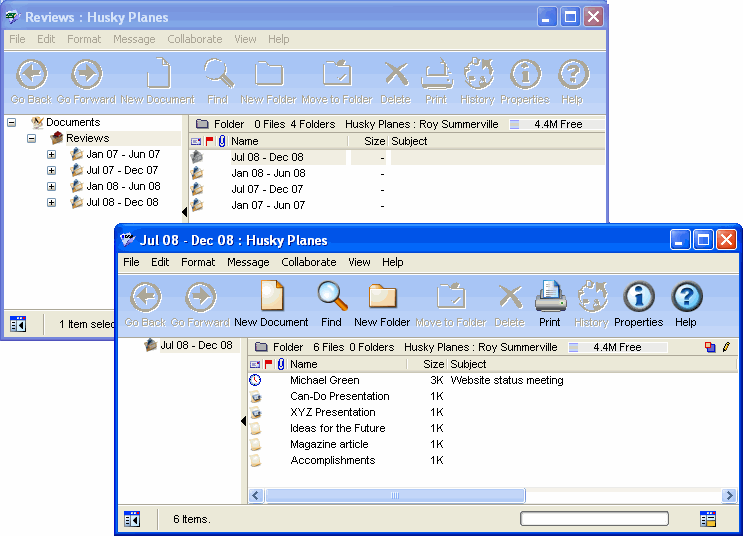Expand the Jul 08 - Dec 08 tree folder
This screenshot has height=536, width=743.
click(52, 203)
